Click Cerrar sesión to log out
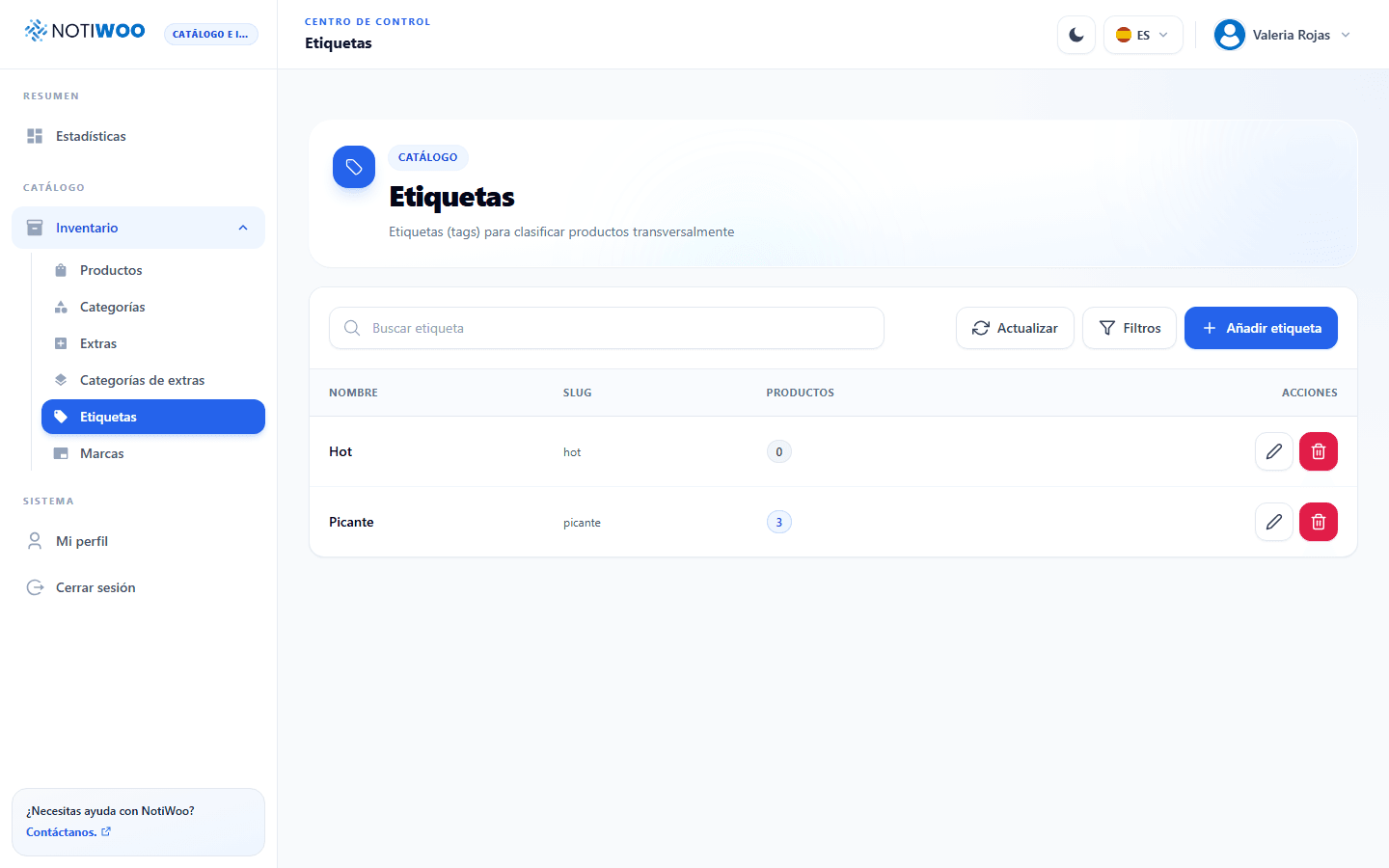 tap(138, 587)
